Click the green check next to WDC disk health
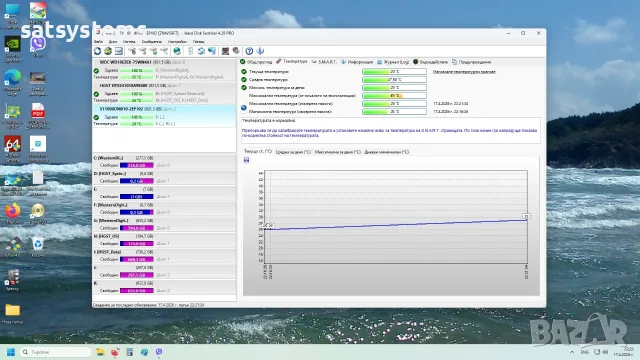 96,71
